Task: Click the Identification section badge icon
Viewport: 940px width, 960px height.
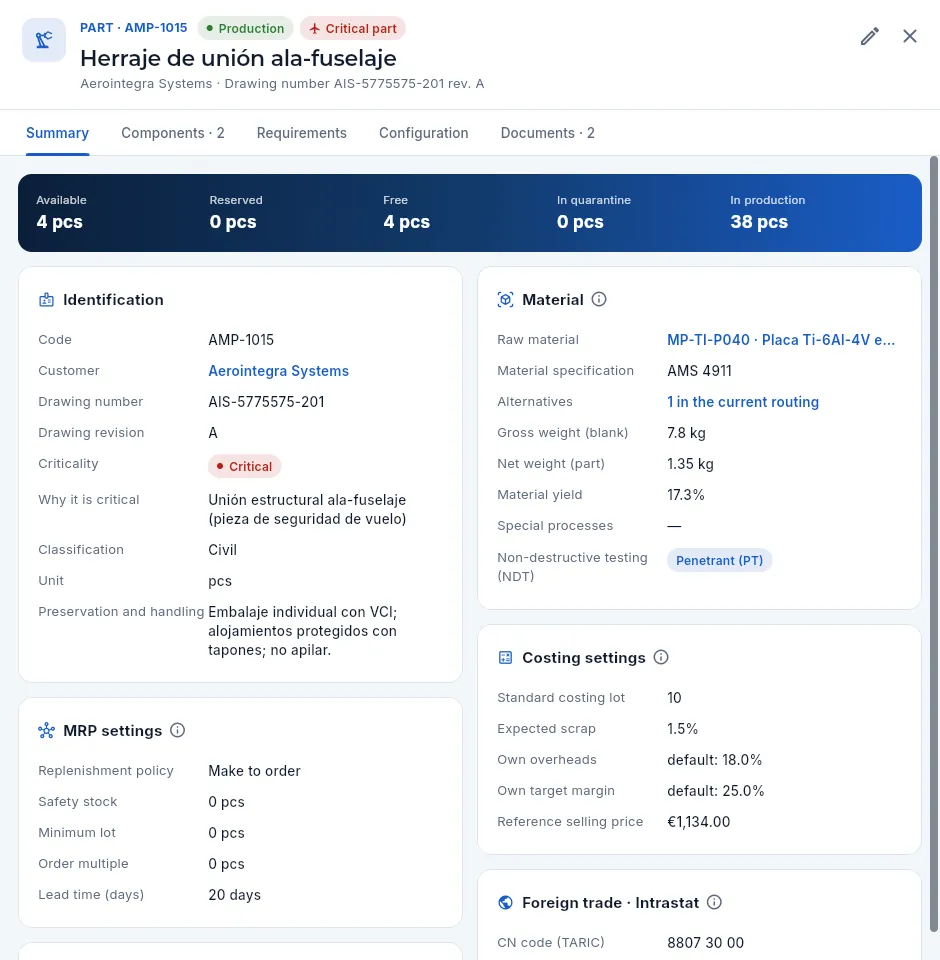Action: (x=47, y=299)
